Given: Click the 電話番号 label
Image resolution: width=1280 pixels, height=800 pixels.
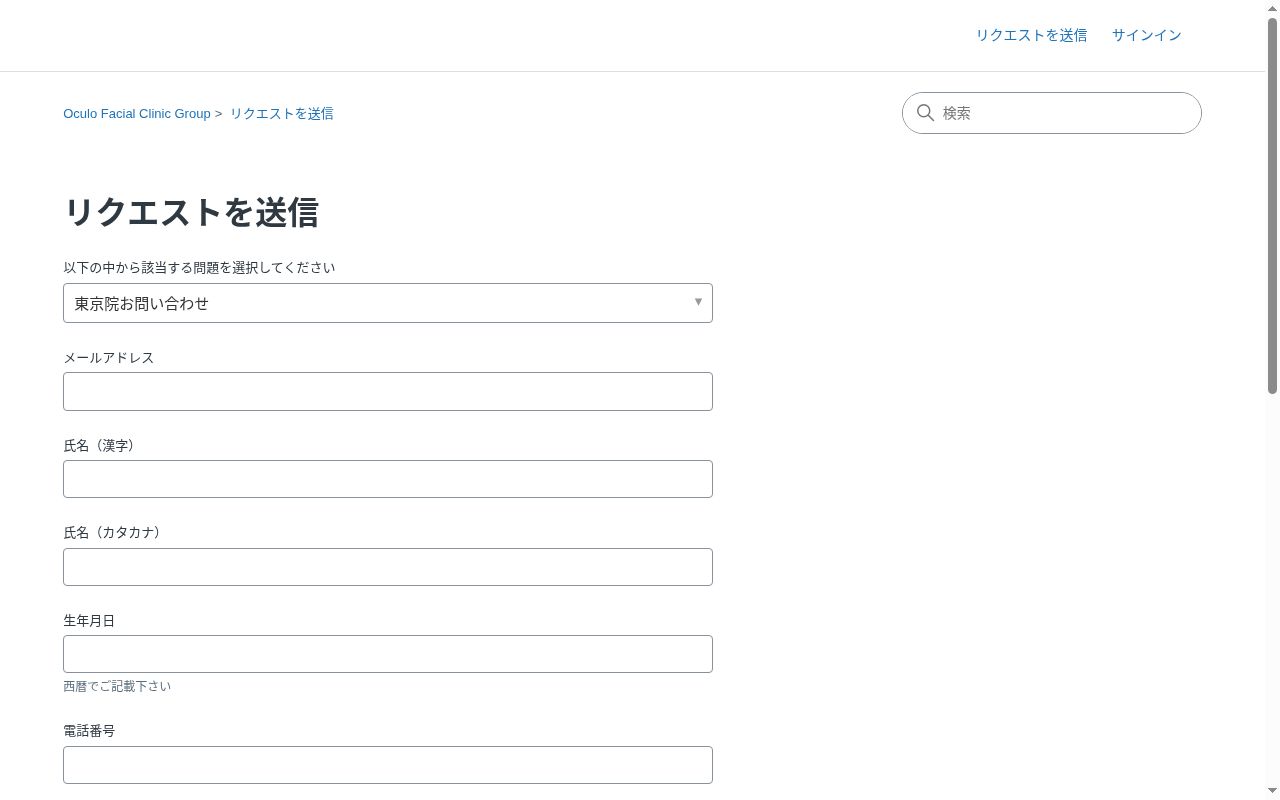Looking at the screenshot, I should point(89,731).
